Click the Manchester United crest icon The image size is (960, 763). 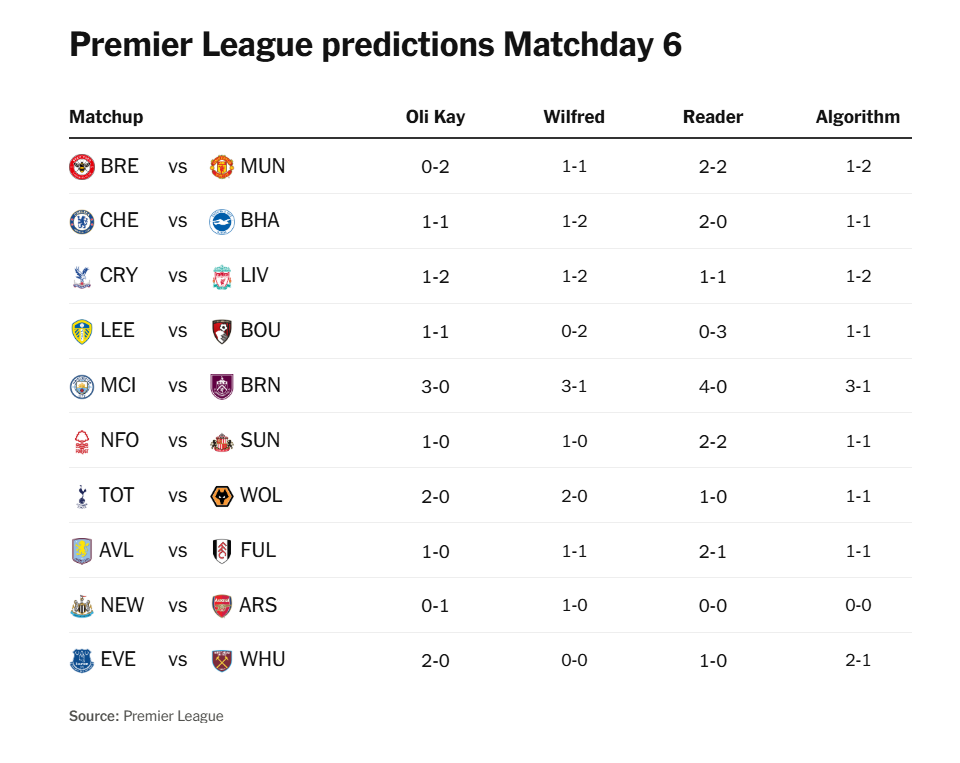point(222,167)
